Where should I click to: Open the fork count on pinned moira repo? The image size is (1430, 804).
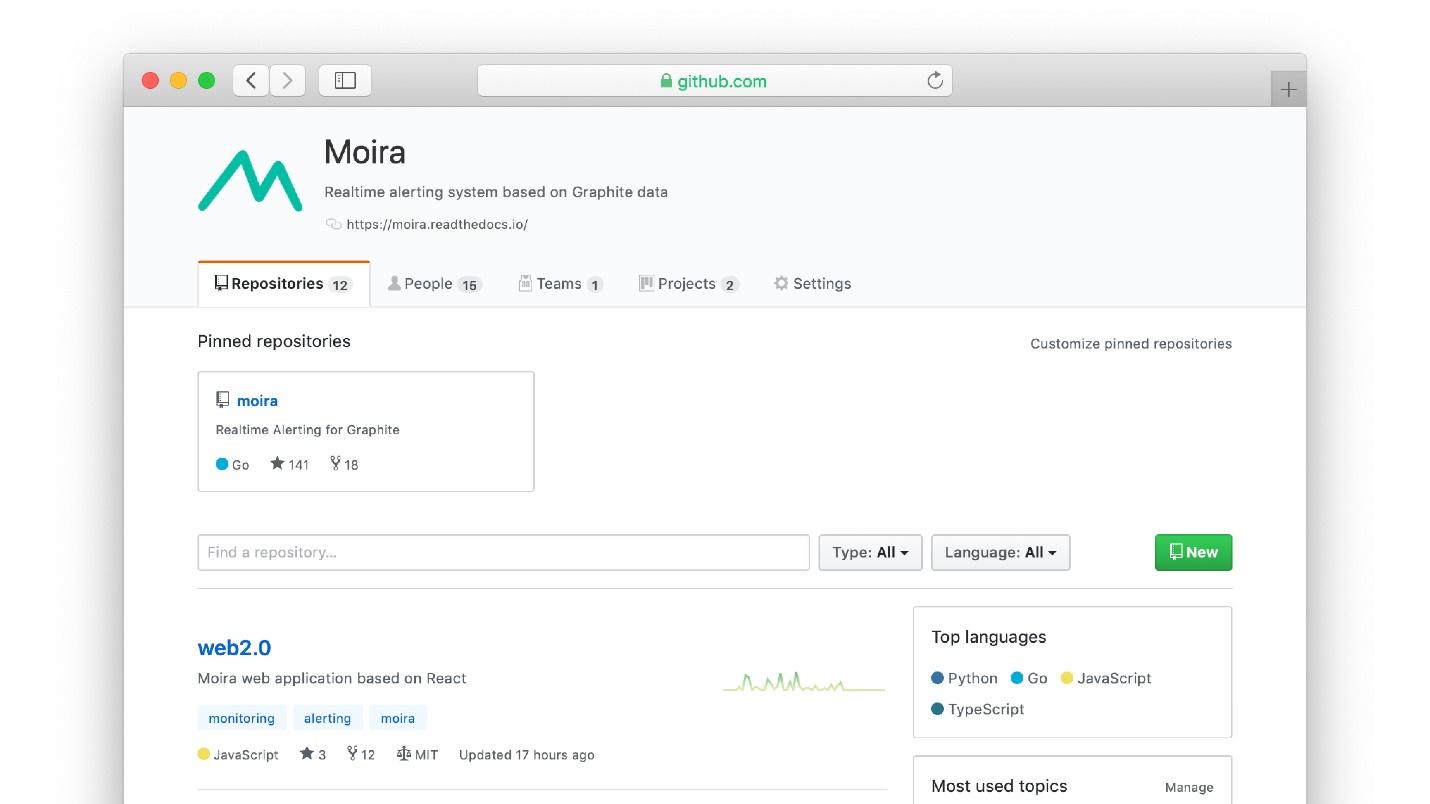click(344, 464)
